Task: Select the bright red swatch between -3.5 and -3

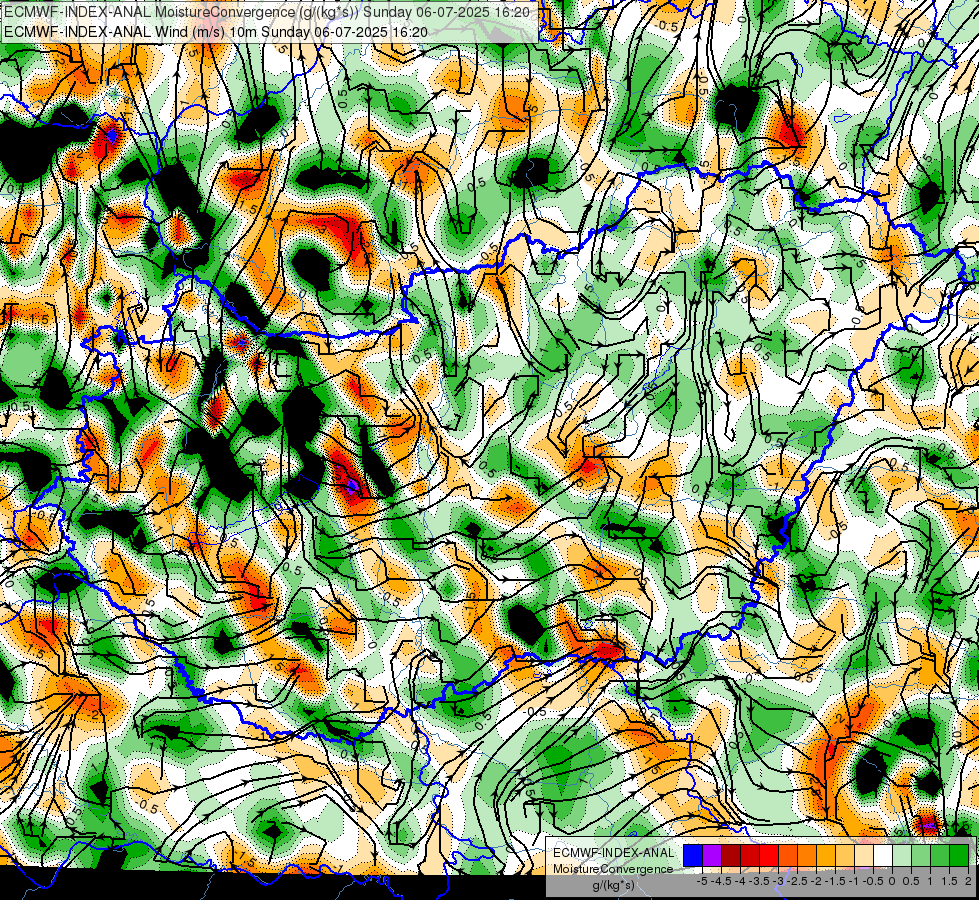Action: pos(769,856)
